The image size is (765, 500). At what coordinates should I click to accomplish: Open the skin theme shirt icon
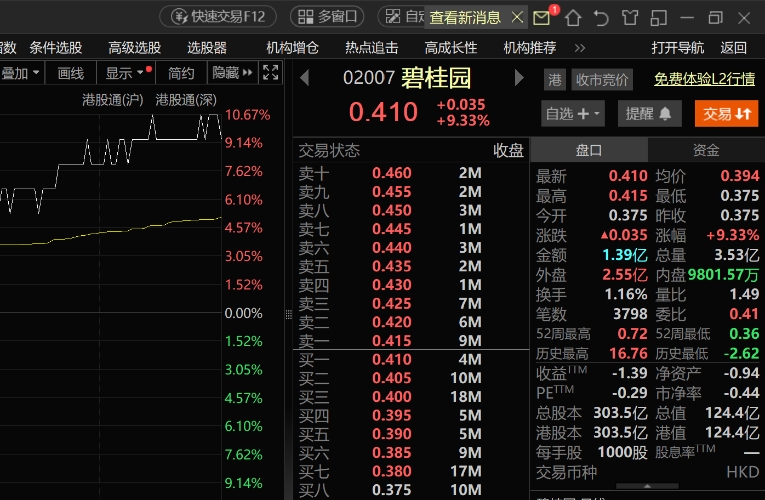pos(630,18)
